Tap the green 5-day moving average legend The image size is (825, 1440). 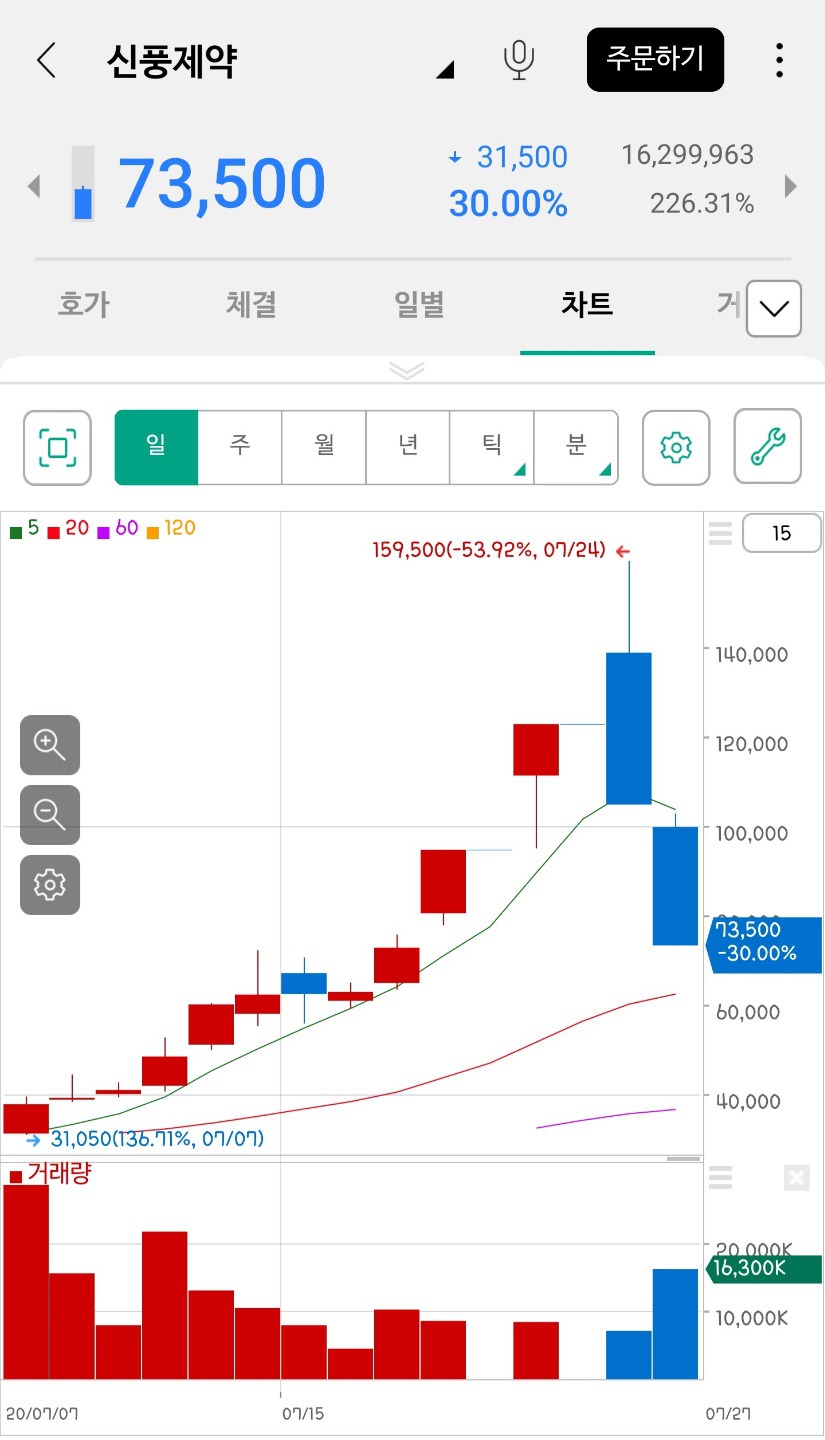24,528
